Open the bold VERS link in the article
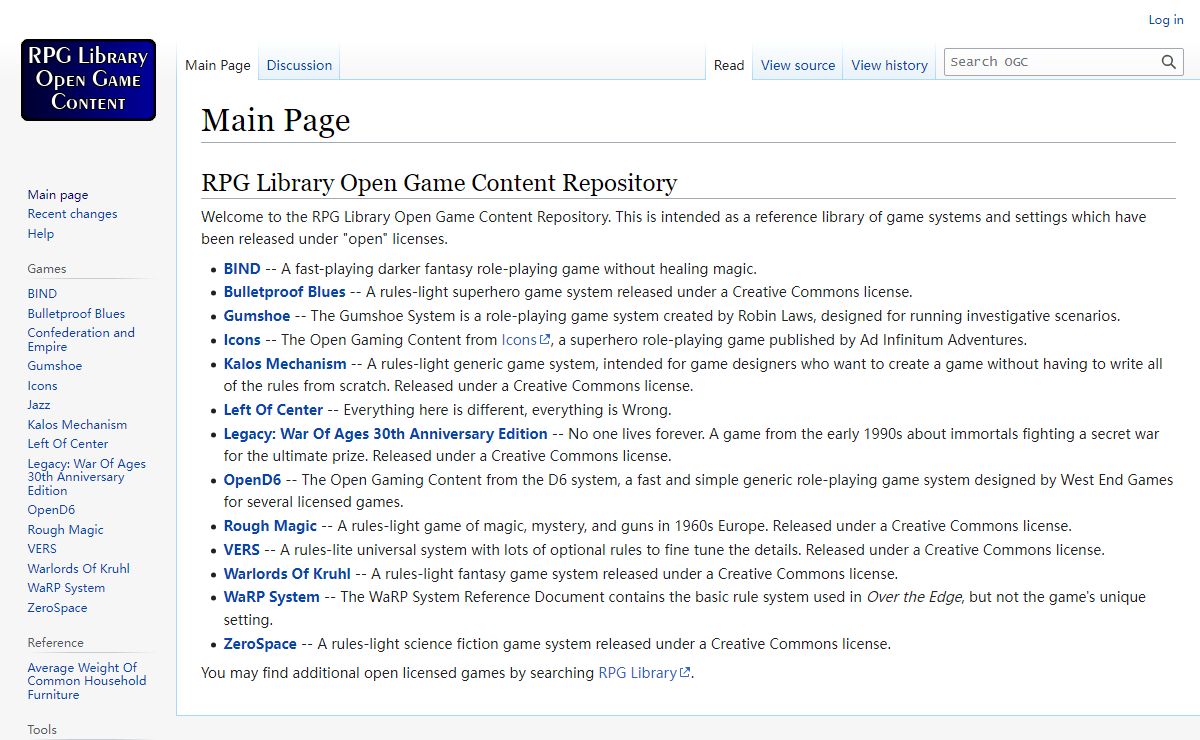The width and height of the screenshot is (1200, 740). click(242, 550)
